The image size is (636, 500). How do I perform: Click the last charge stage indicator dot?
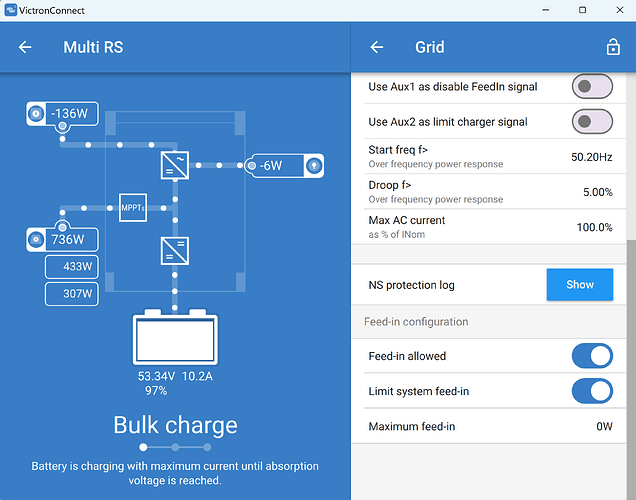coord(207,447)
